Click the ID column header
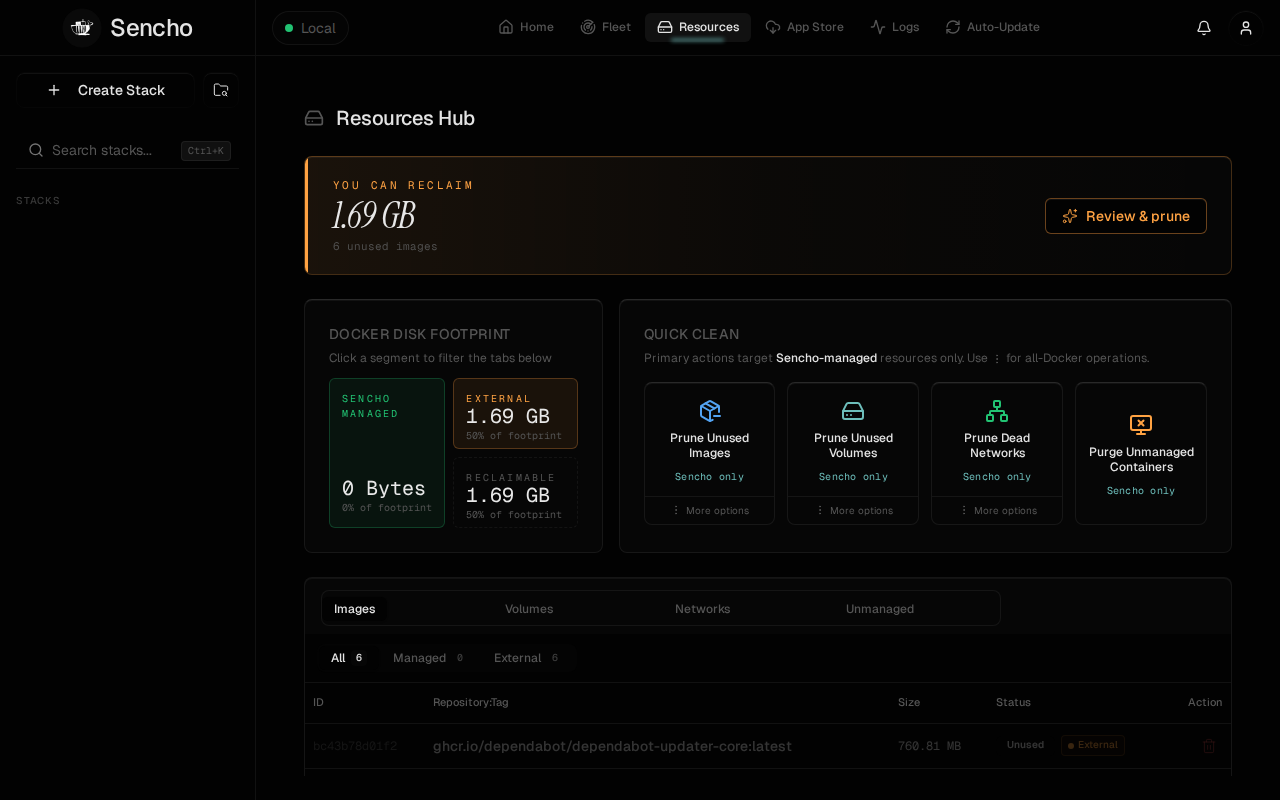This screenshot has height=800, width=1280. pyautogui.click(x=319, y=702)
